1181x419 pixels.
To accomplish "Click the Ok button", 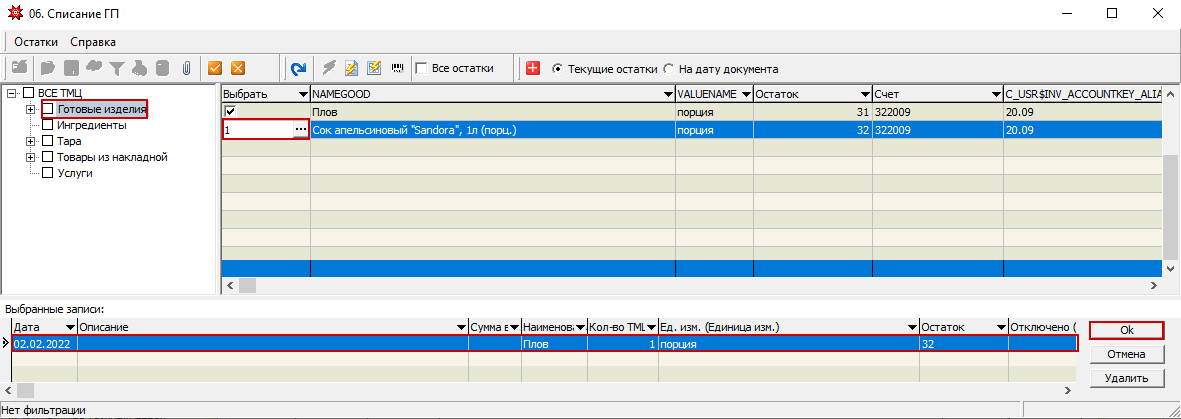I will click(1126, 330).
